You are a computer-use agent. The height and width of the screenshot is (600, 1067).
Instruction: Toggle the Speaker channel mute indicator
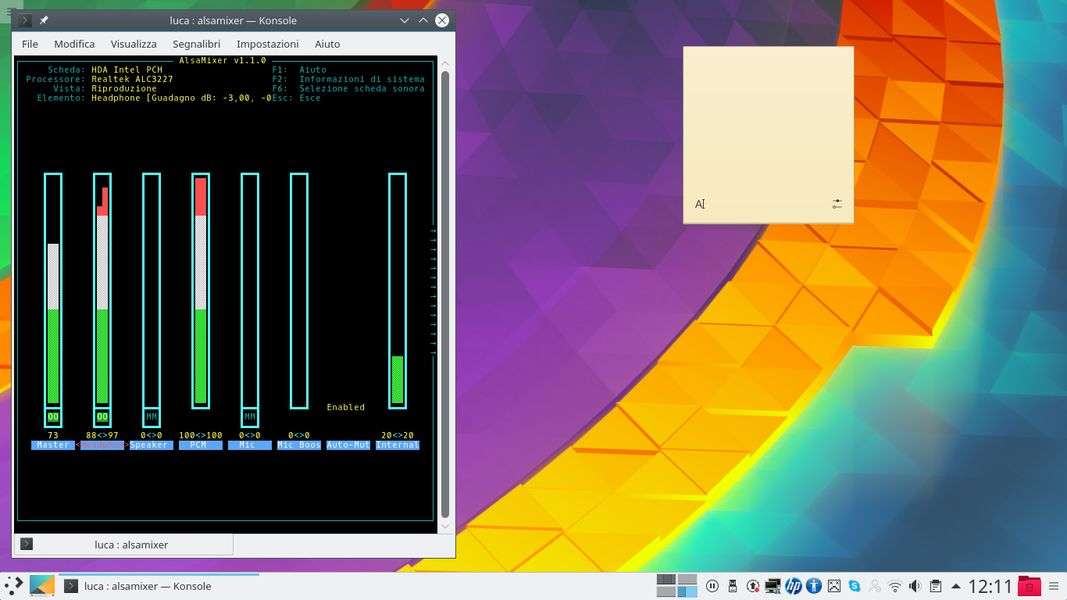[151, 416]
